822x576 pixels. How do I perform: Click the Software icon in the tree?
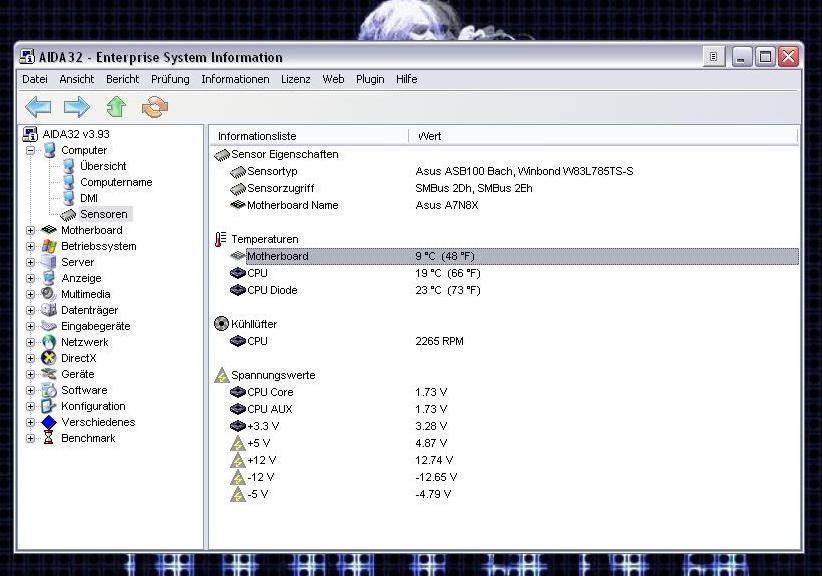tap(49, 390)
